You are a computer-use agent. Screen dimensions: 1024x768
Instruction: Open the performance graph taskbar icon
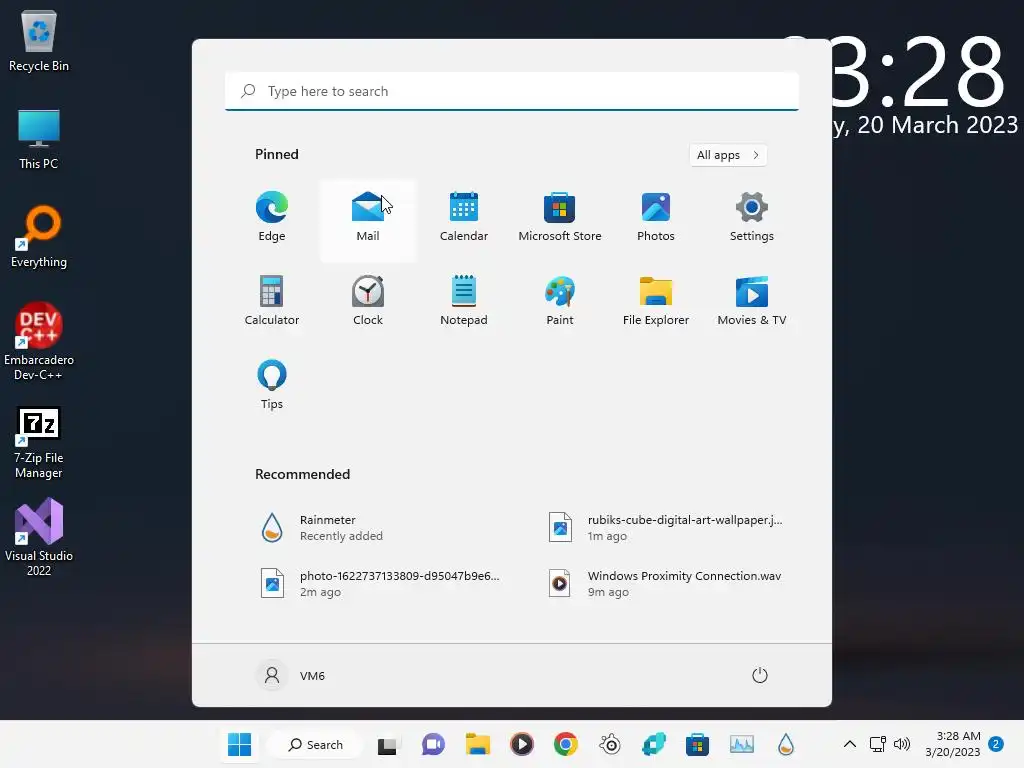[741, 744]
